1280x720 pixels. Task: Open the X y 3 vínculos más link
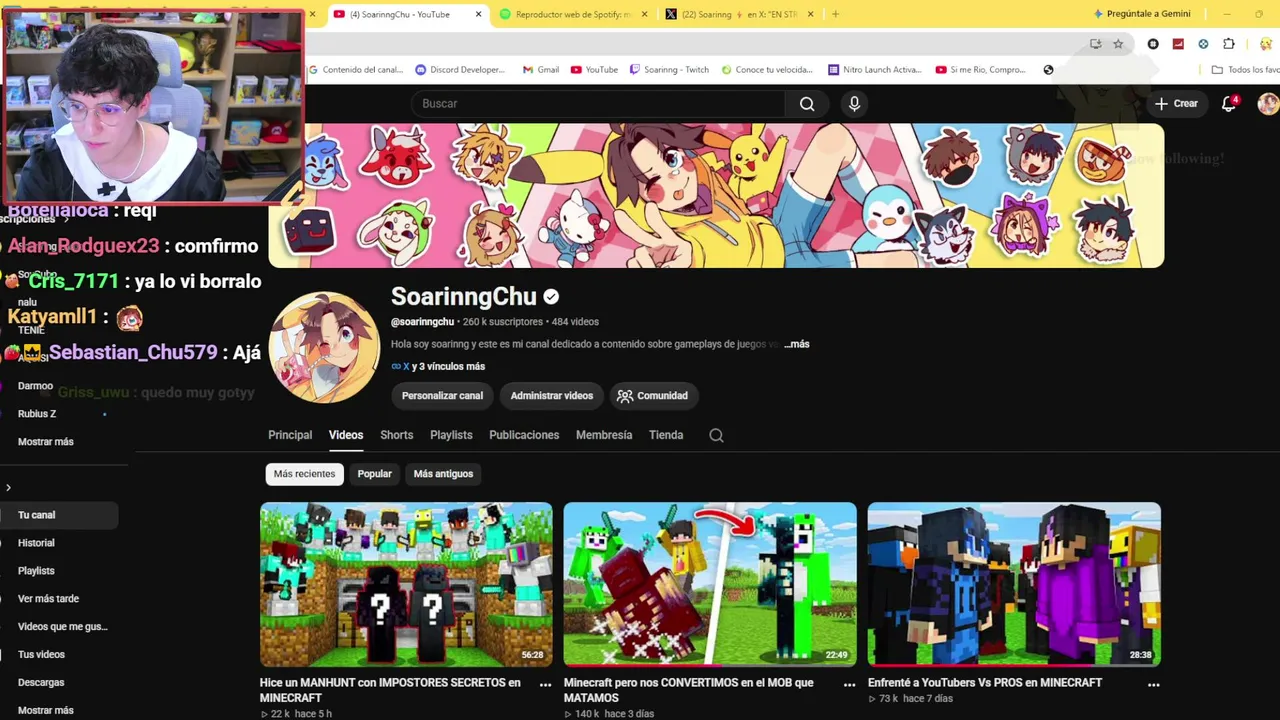(438, 367)
